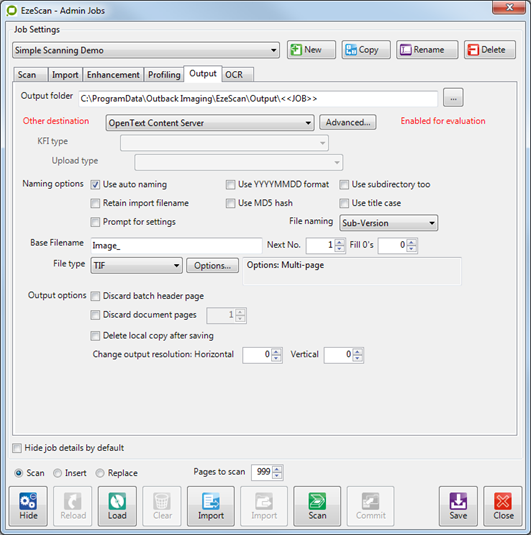Click the red Close icon button
The image size is (531, 535).
(x=503, y=506)
